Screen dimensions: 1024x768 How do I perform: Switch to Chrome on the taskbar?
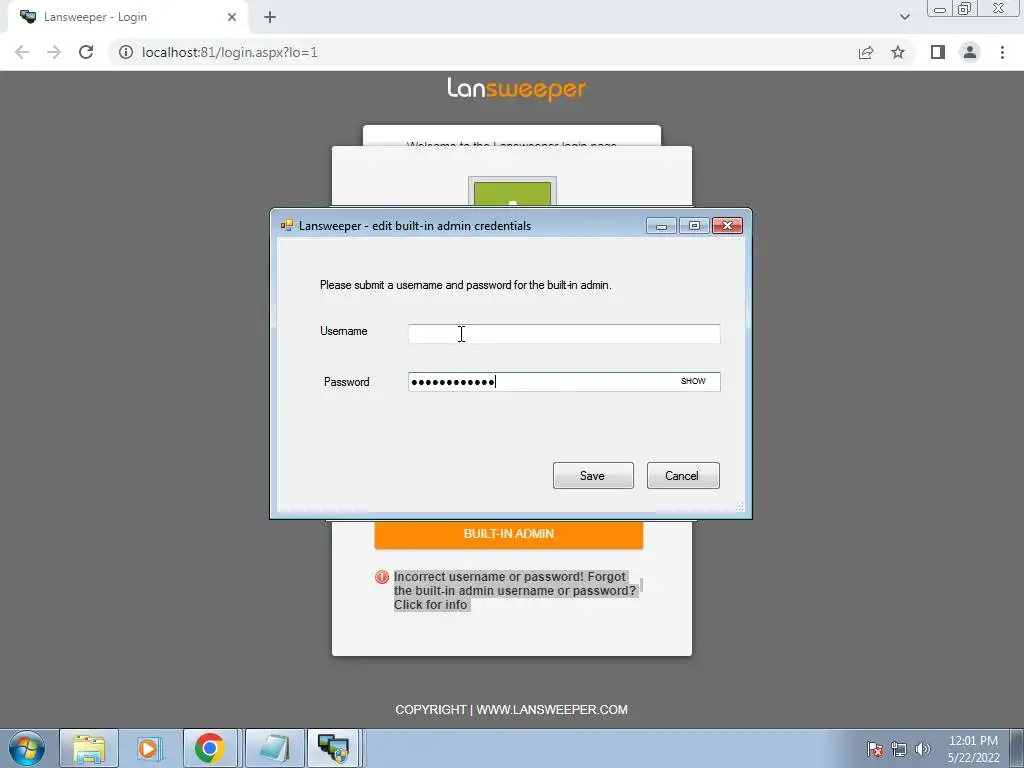point(210,748)
